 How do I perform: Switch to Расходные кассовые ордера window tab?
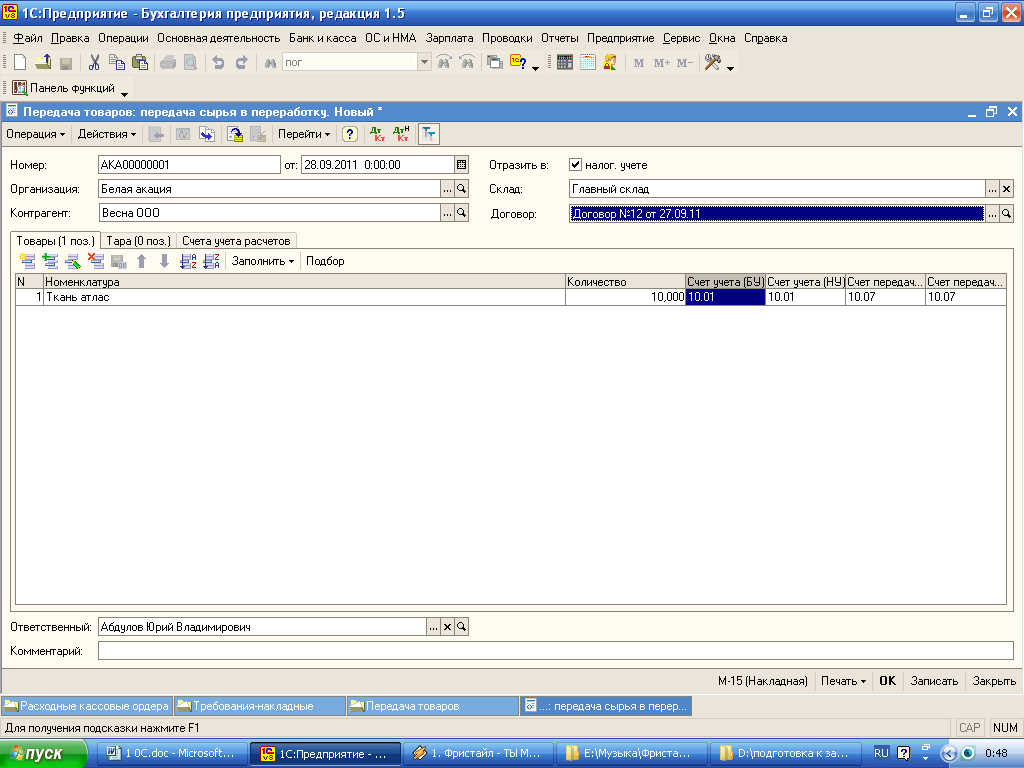point(87,706)
